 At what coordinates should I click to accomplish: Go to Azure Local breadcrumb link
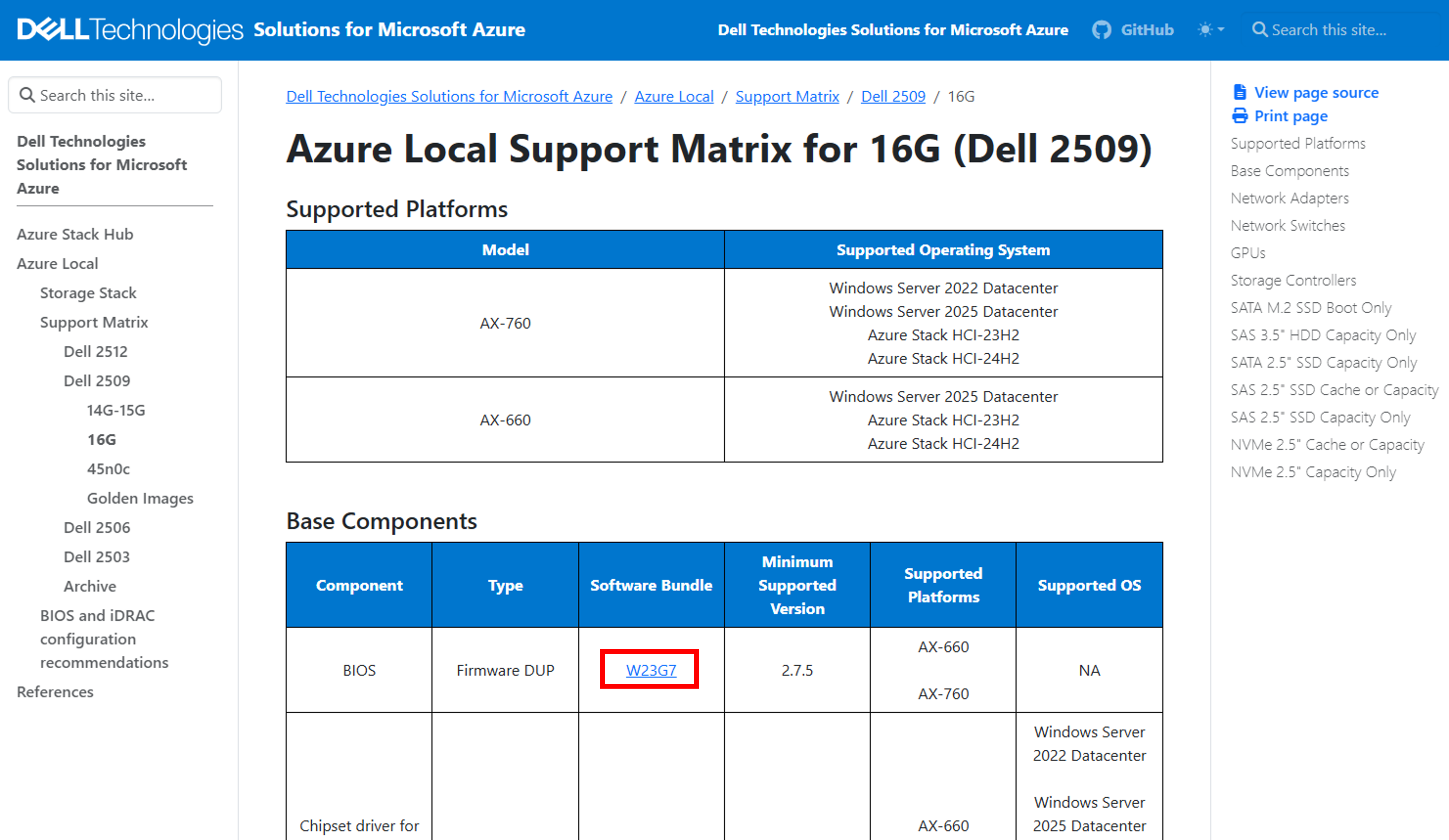pos(673,97)
